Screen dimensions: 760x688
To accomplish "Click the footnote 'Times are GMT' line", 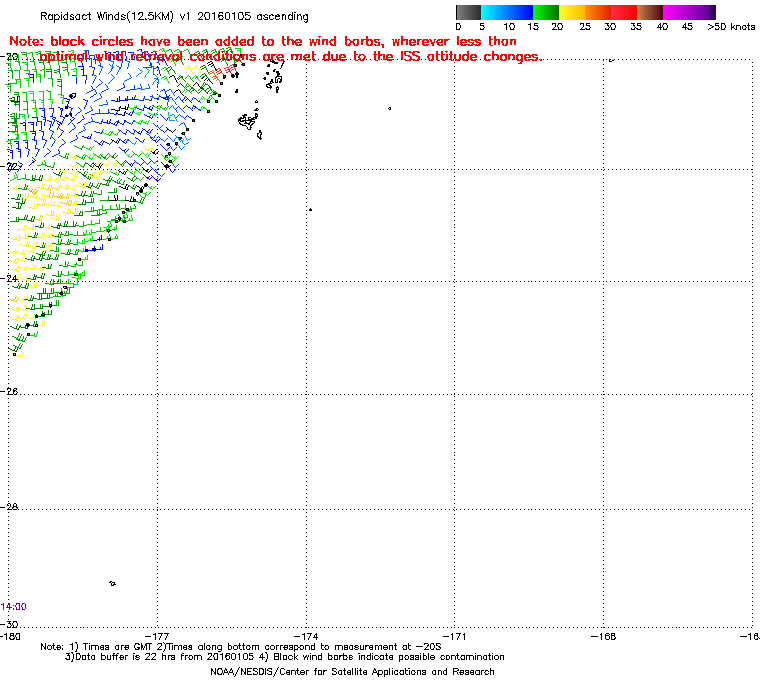I will (x=241, y=647).
